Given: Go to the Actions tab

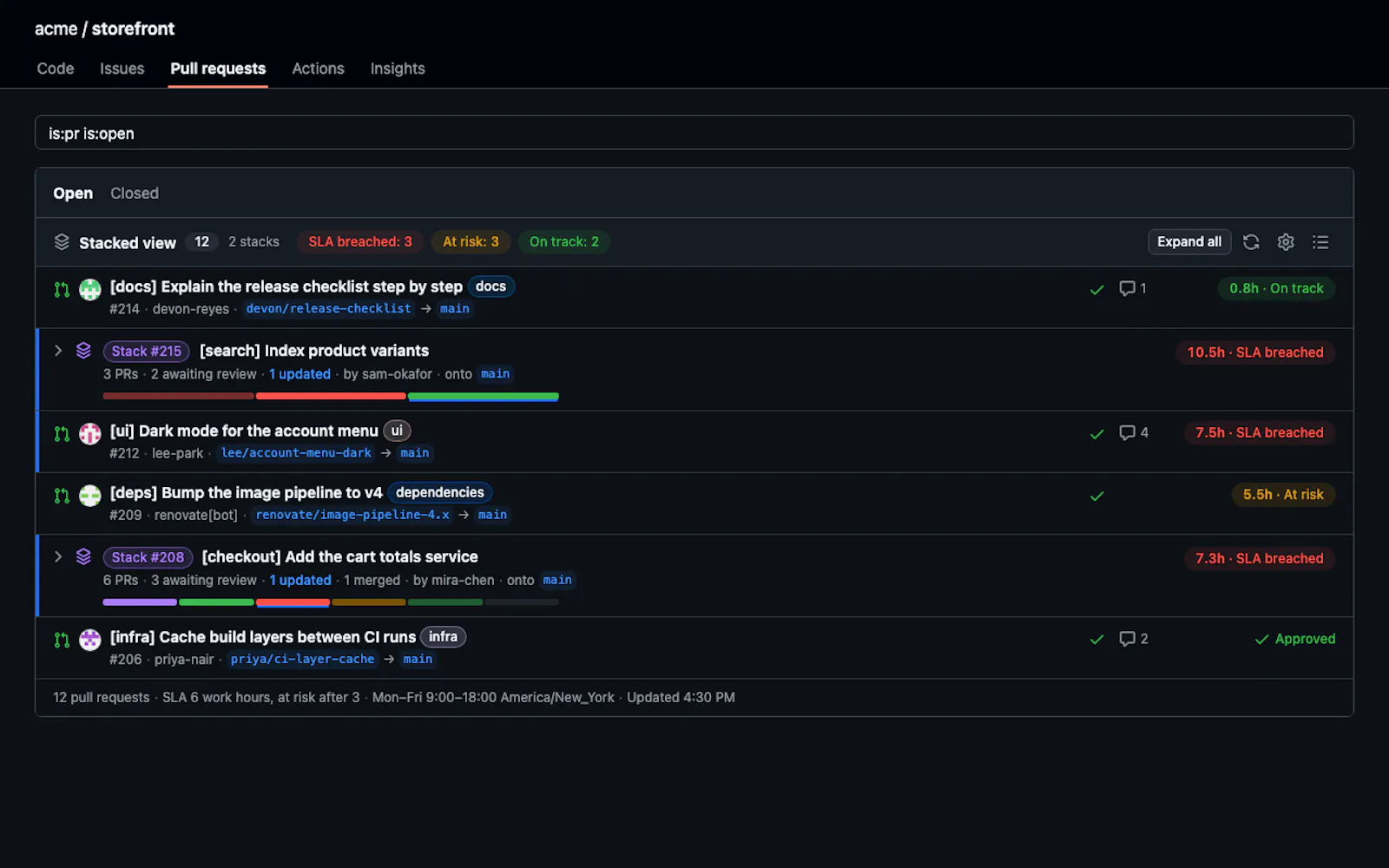Looking at the screenshot, I should (x=318, y=69).
